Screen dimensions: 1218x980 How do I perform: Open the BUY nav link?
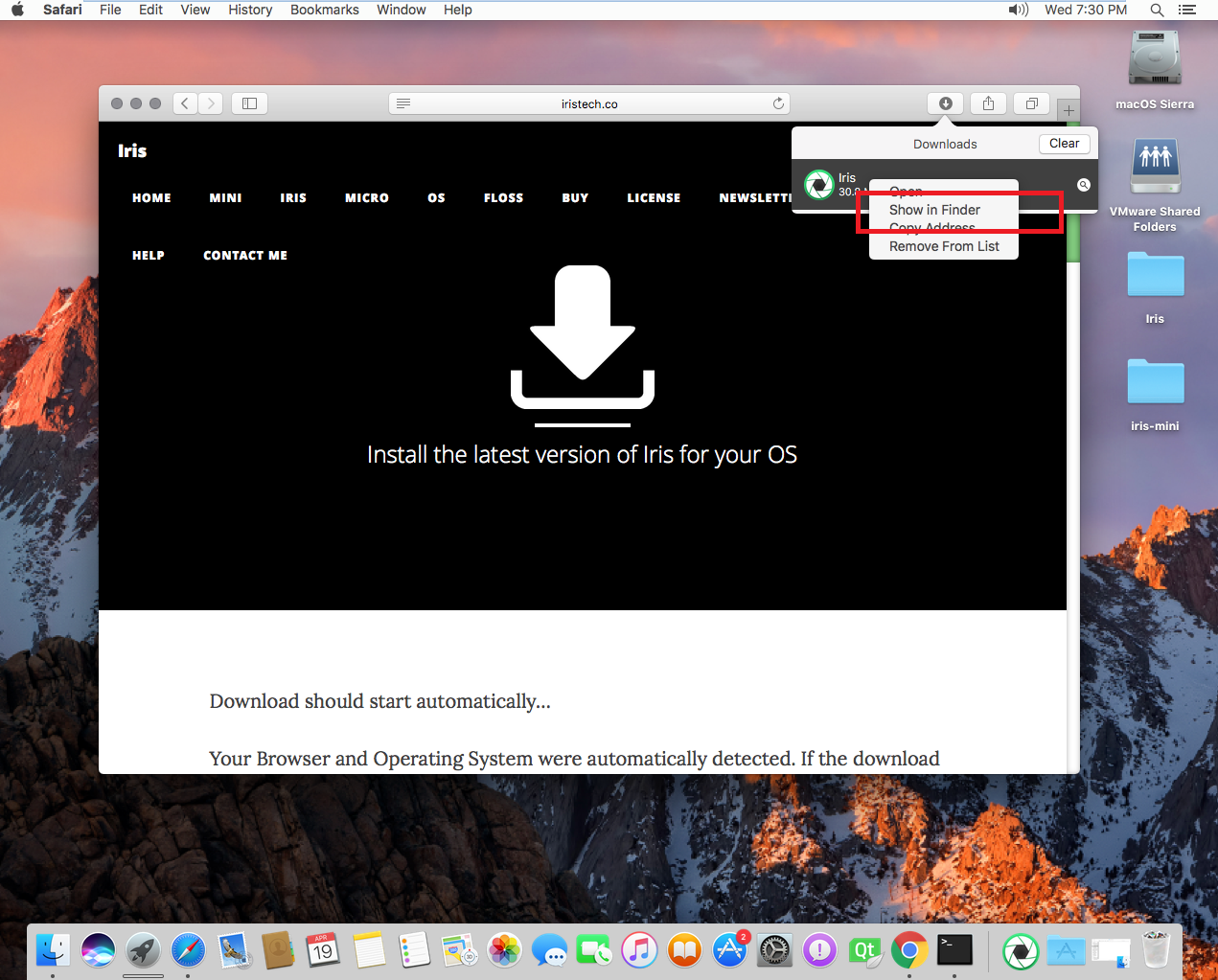tap(575, 198)
